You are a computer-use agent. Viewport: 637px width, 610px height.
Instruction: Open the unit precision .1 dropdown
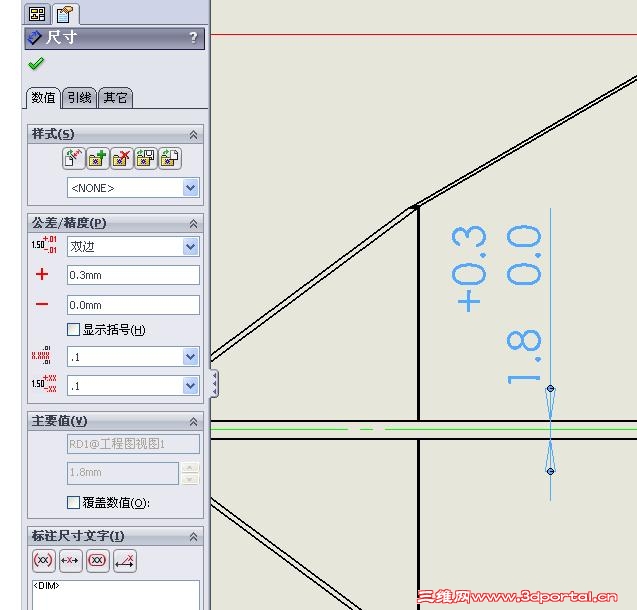tap(191, 357)
